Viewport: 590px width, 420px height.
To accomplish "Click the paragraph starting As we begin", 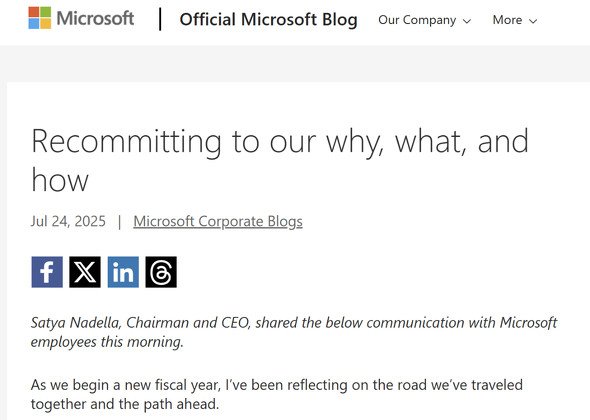I will (x=277, y=394).
